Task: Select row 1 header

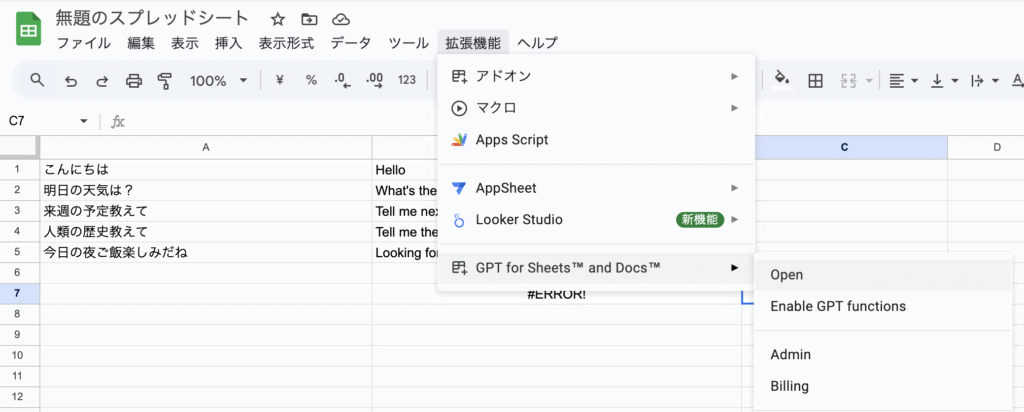Action: (20, 170)
